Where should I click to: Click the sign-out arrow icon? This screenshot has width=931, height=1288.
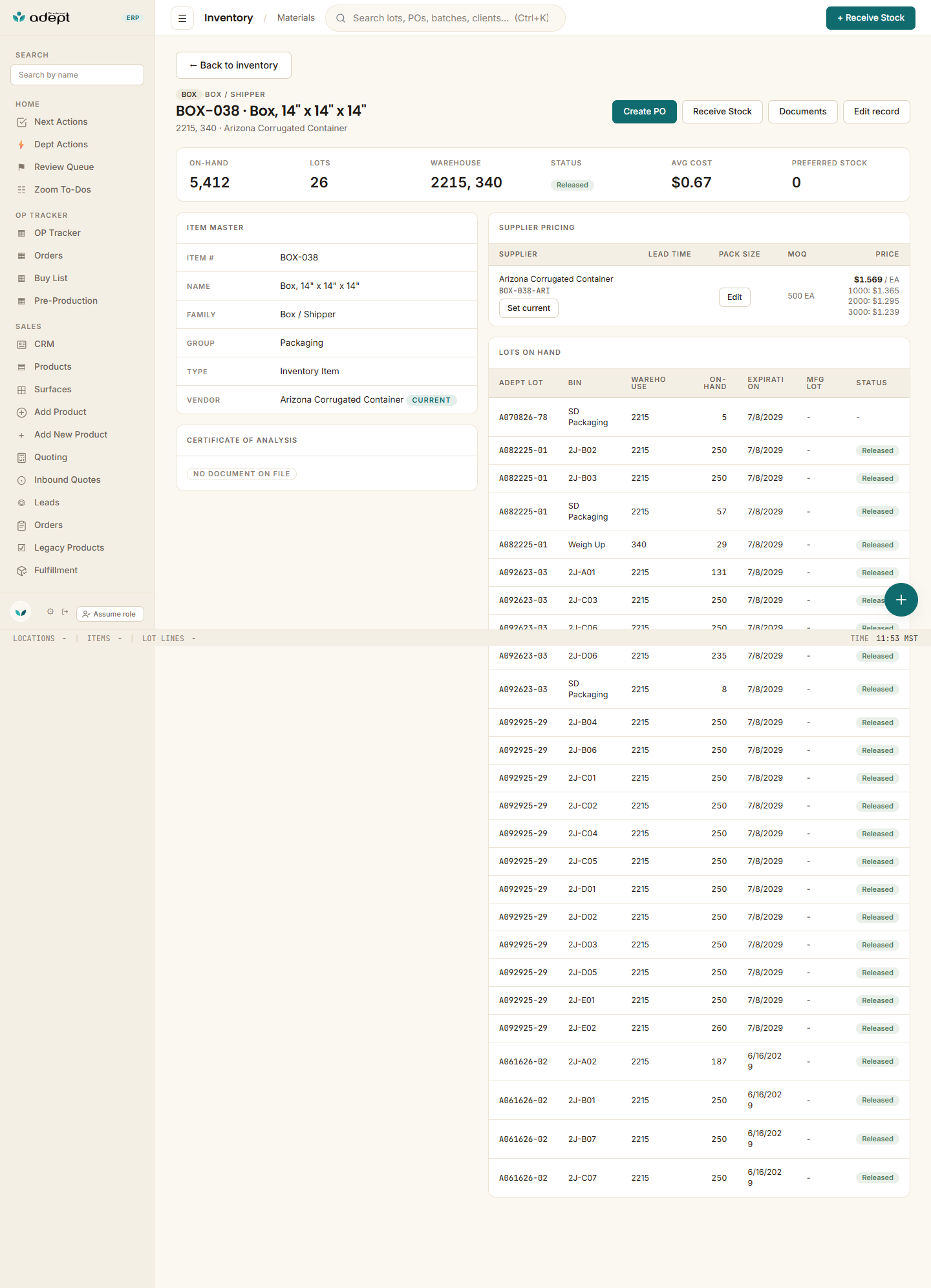coord(65,611)
